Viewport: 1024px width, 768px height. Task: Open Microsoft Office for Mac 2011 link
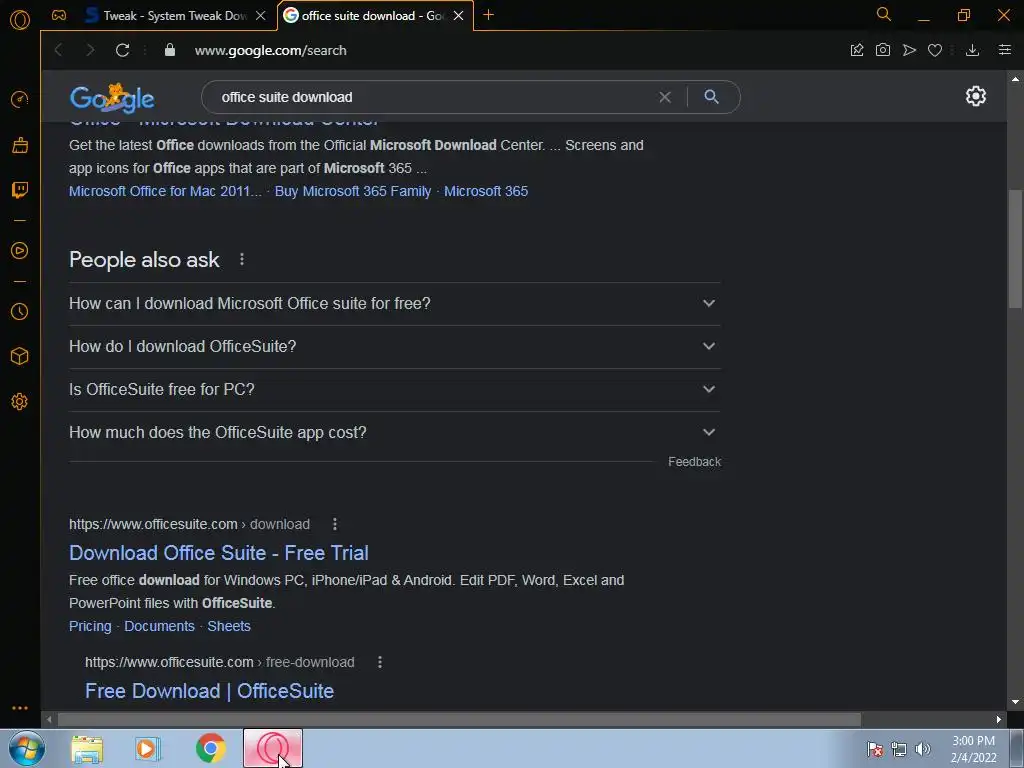pyautogui.click(x=165, y=191)
